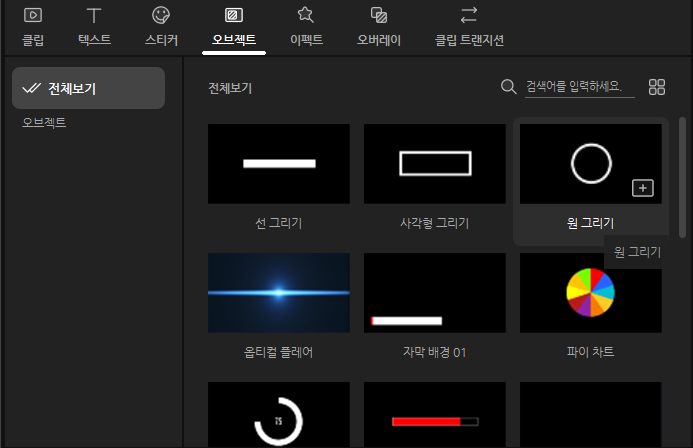Click the add icon on 원 그리기

click(642, 188)
